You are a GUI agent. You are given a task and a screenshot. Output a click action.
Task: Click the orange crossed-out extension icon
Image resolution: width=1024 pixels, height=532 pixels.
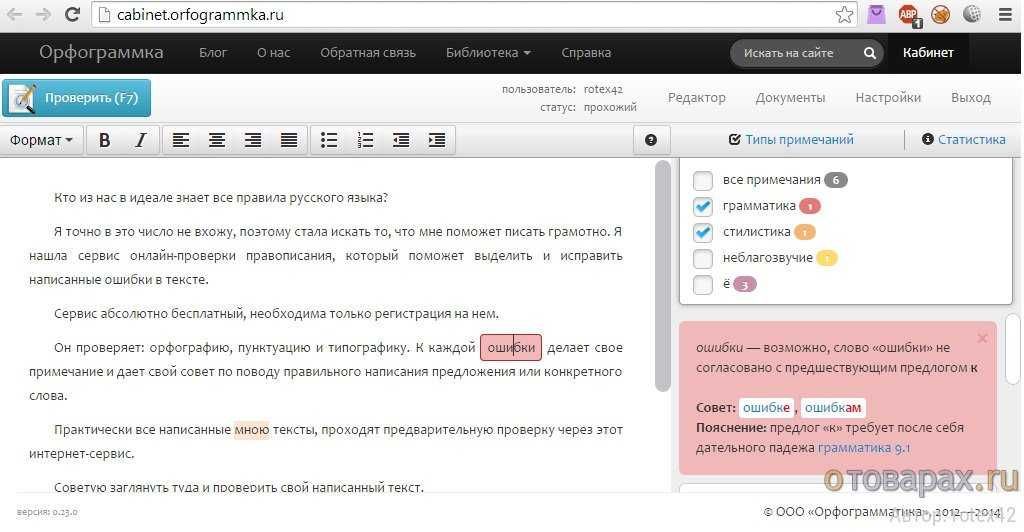click(940, 14)
